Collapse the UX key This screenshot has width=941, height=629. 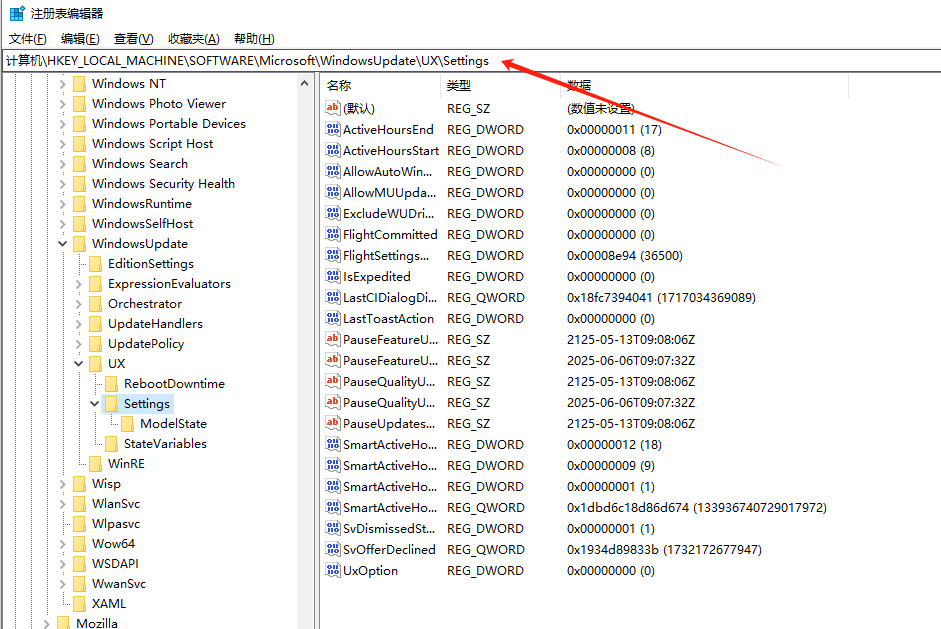point(79,364)
